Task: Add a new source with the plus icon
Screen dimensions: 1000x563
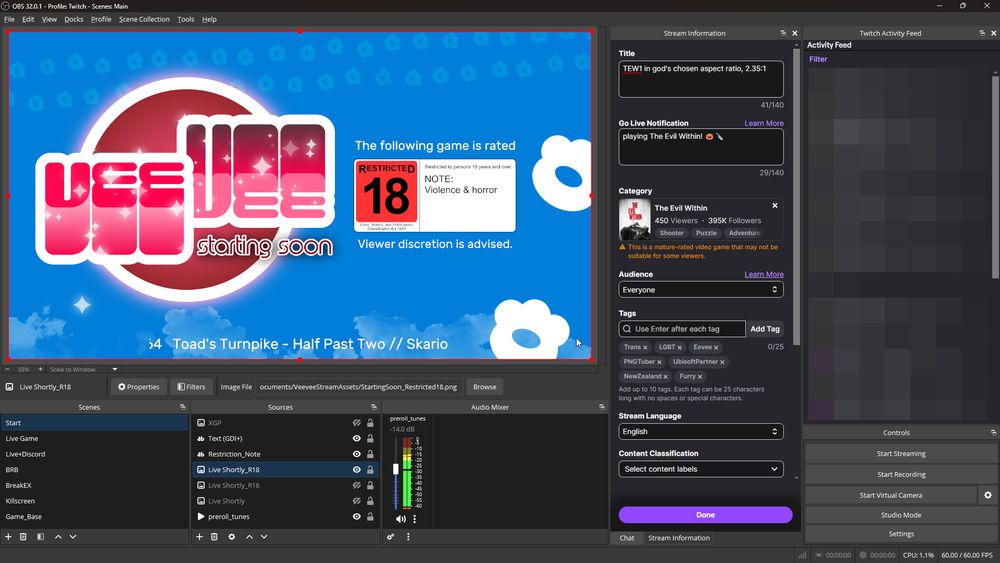Action: point(199,537)
